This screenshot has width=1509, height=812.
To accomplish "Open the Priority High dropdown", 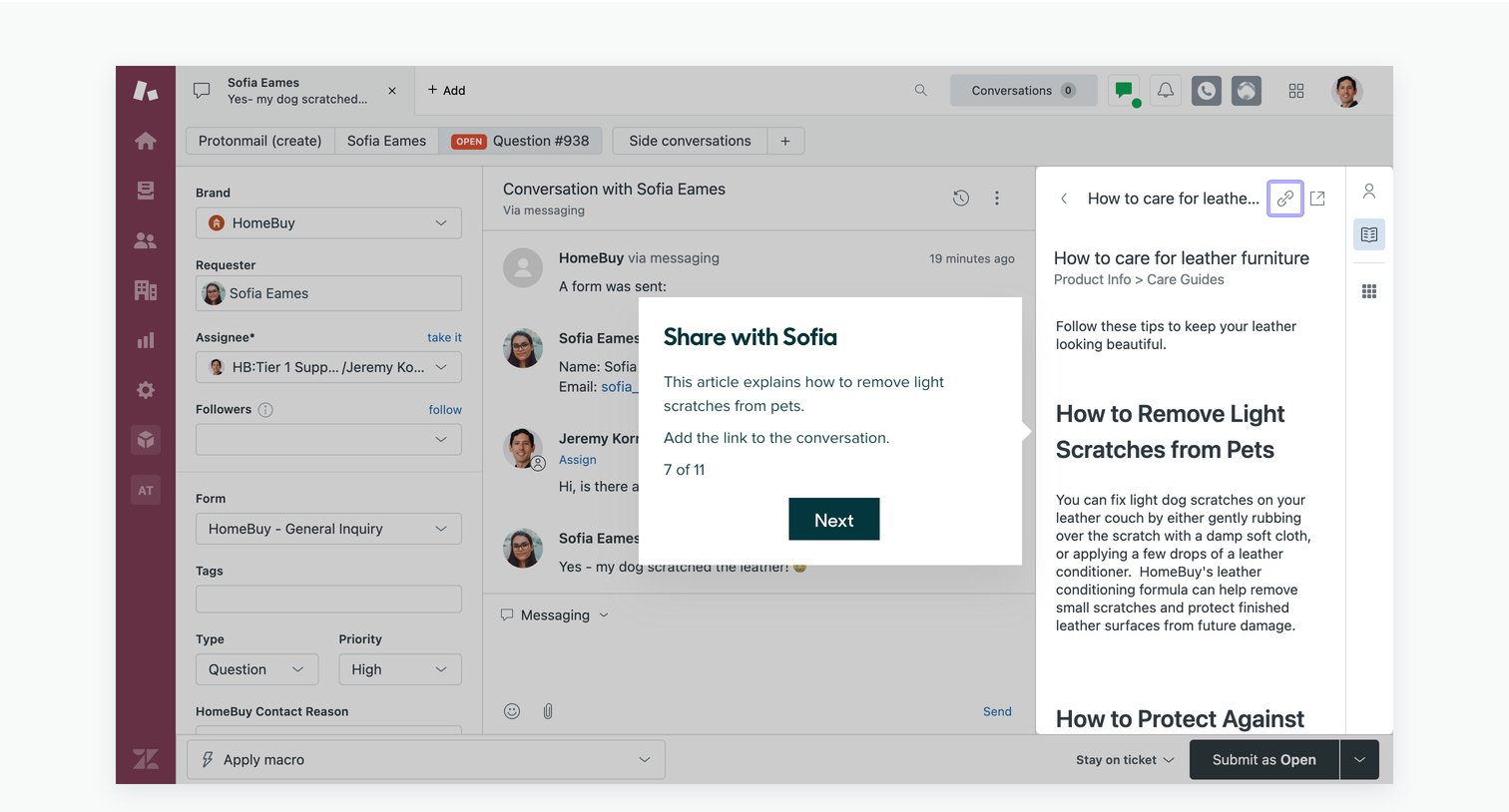I will (400, 669).
